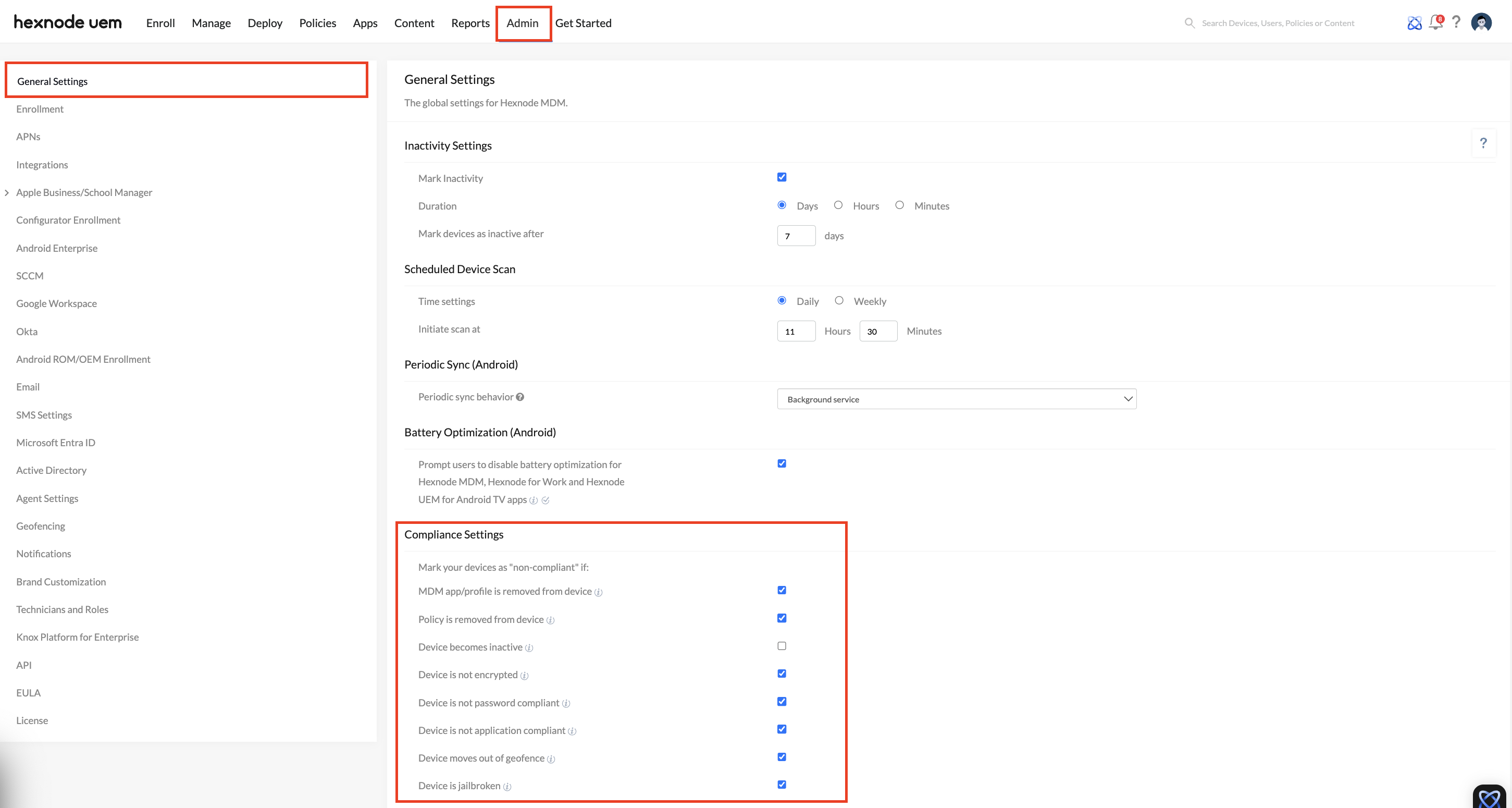Open the help question mark in header
The image size is (1512, 808).
pos(1456,22)
